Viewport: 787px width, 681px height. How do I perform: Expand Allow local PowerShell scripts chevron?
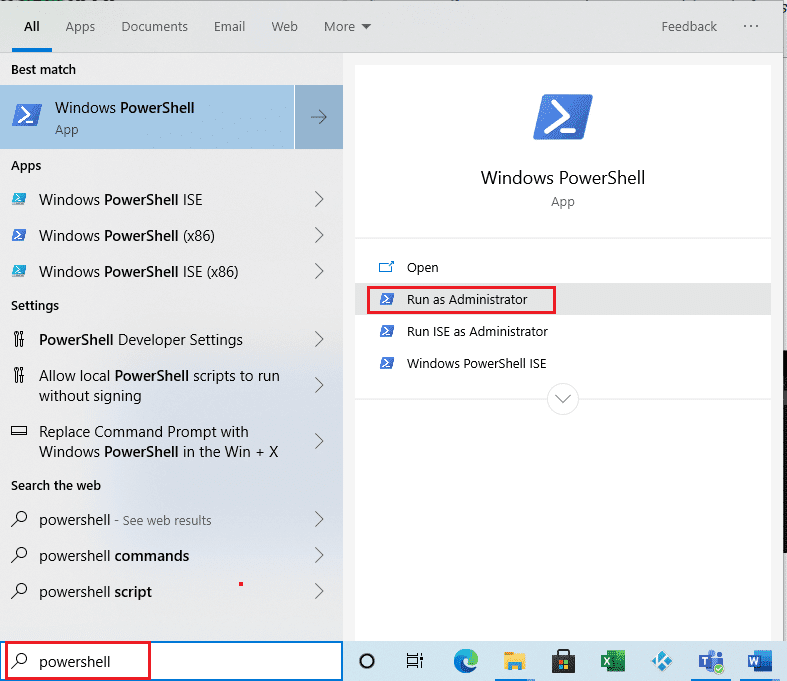pyautogui.click(x=319, y=385)
